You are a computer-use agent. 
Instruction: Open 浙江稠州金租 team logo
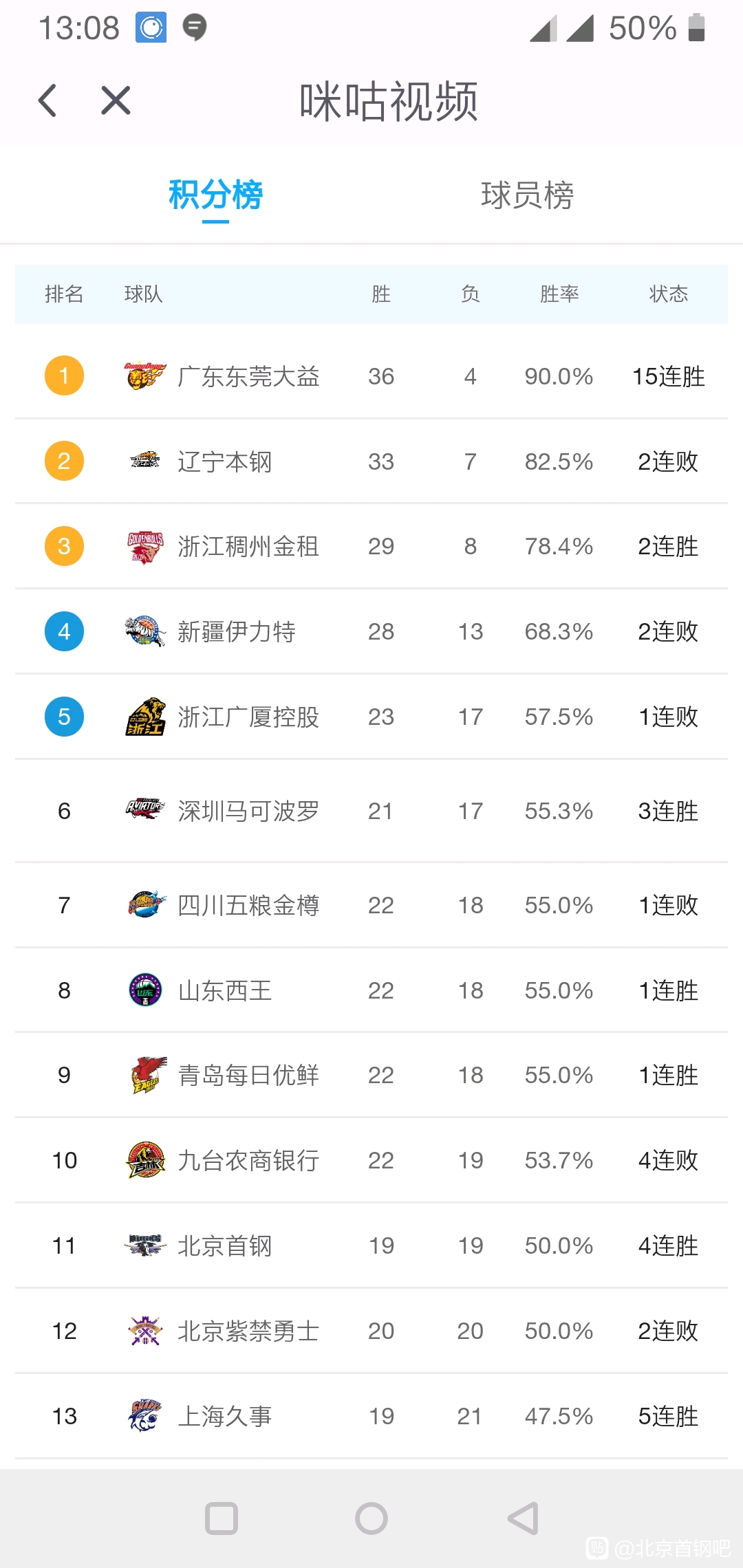coord(145,547)
